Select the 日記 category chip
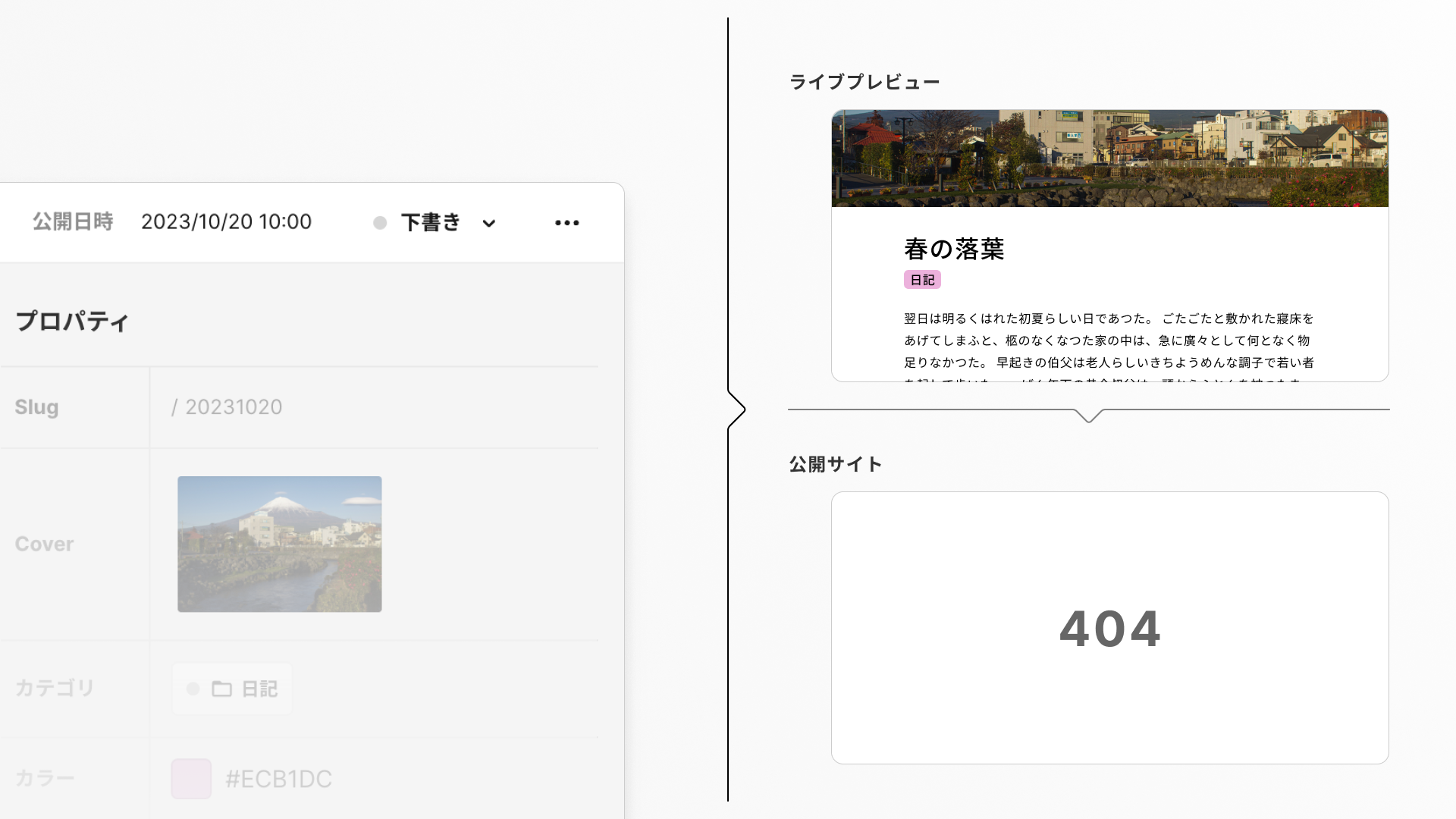Image resolution: width=1456 pixels, height=819 pixels. click(x=232, y=689)
